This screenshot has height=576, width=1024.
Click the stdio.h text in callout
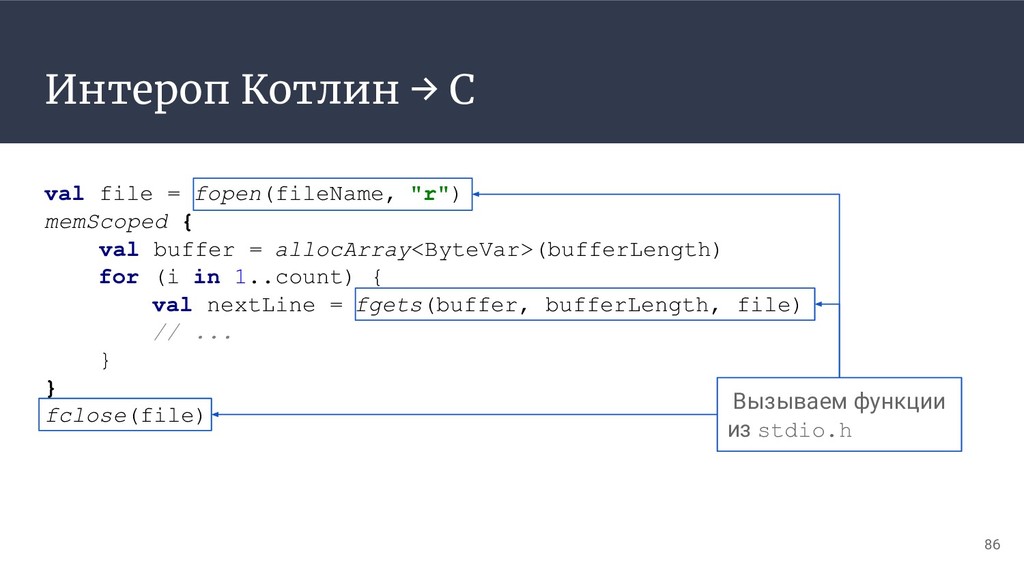pyautogui.click(x=805, y=430)
